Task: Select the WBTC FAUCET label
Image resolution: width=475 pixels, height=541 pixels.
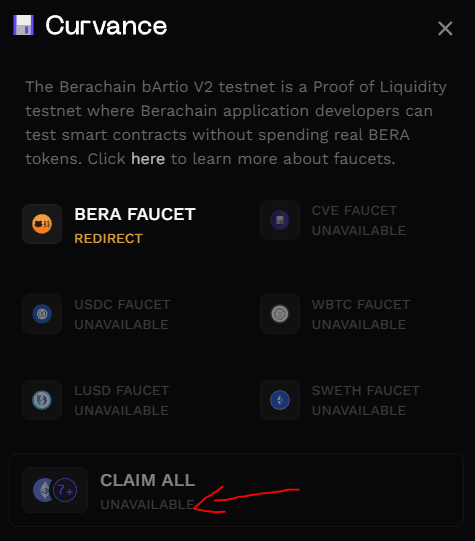Action: click(x=361, y=305)
